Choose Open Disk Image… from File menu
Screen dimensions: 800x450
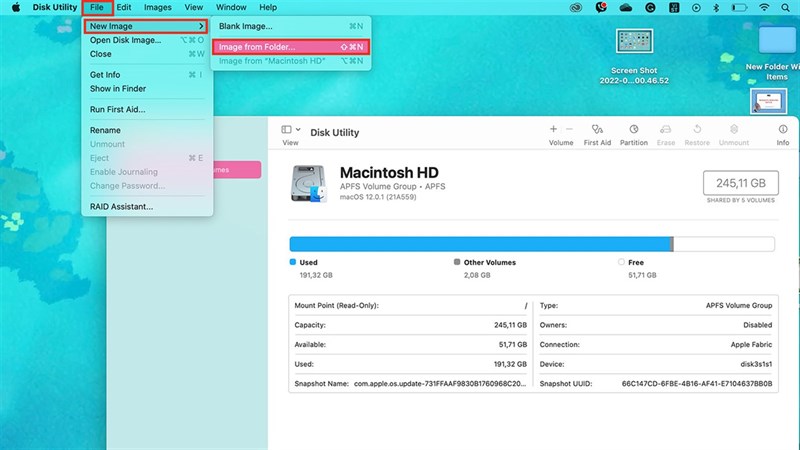(146, 40)
